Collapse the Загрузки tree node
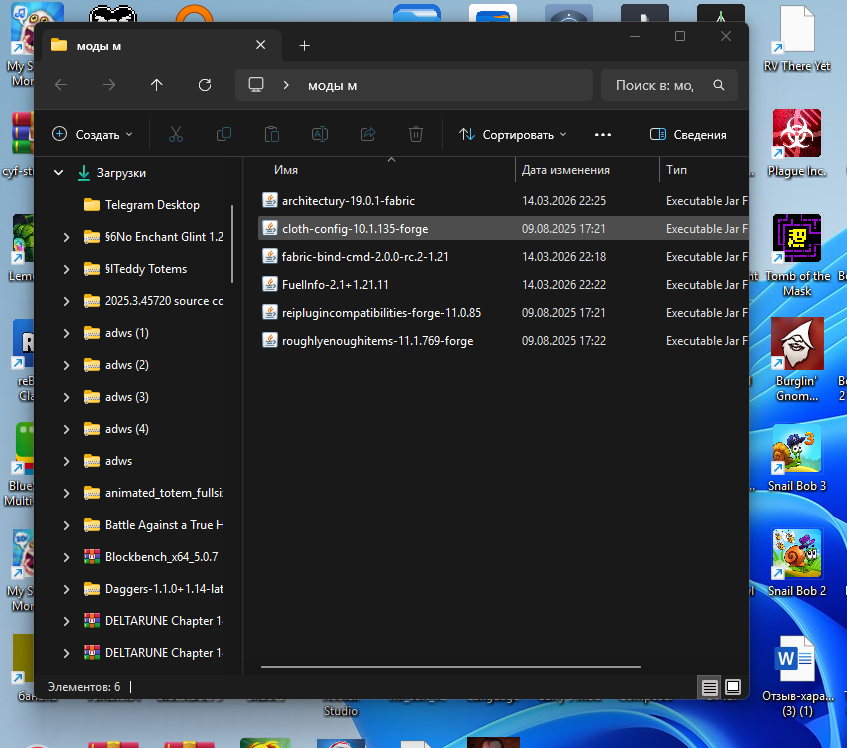Screen dimensions: 847x748 (58, 172)
